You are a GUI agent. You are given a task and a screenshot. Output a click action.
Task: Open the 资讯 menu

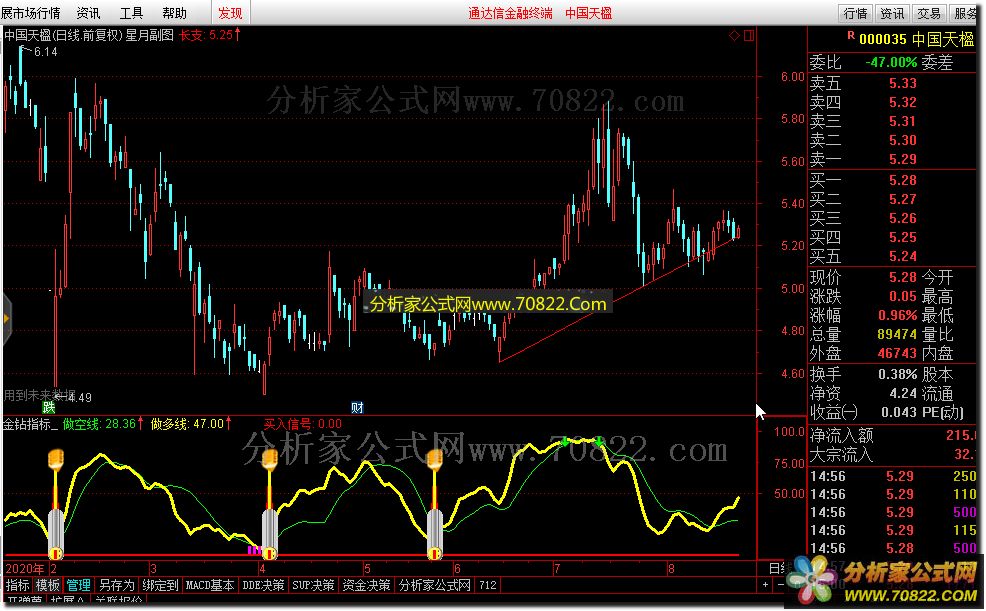[88, 13]
